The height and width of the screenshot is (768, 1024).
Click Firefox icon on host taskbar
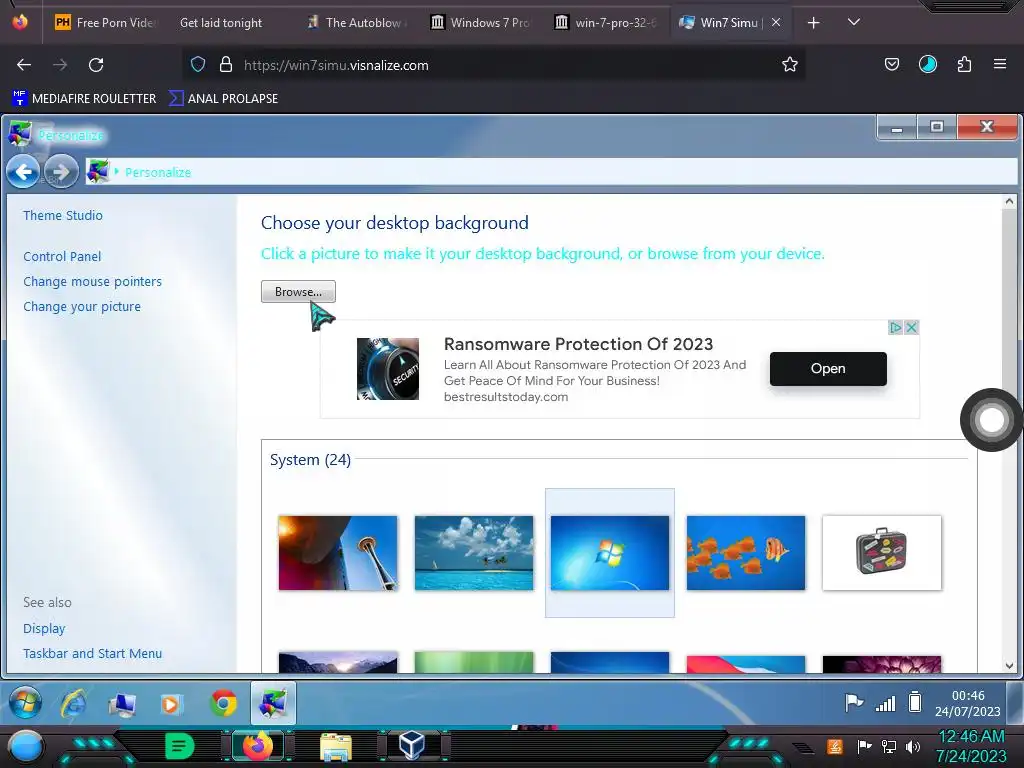(x=257, y=746)
